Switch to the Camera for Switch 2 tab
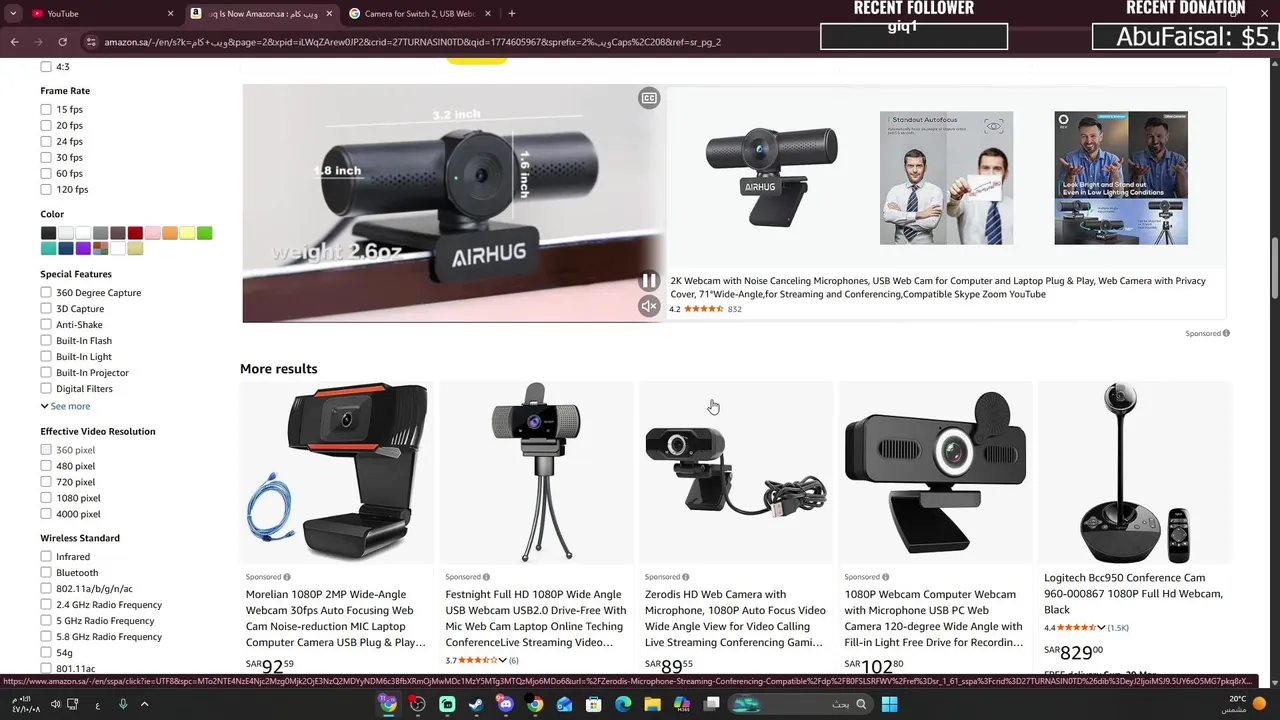This screenshot has height=720, width=1280. coord(420,13)
